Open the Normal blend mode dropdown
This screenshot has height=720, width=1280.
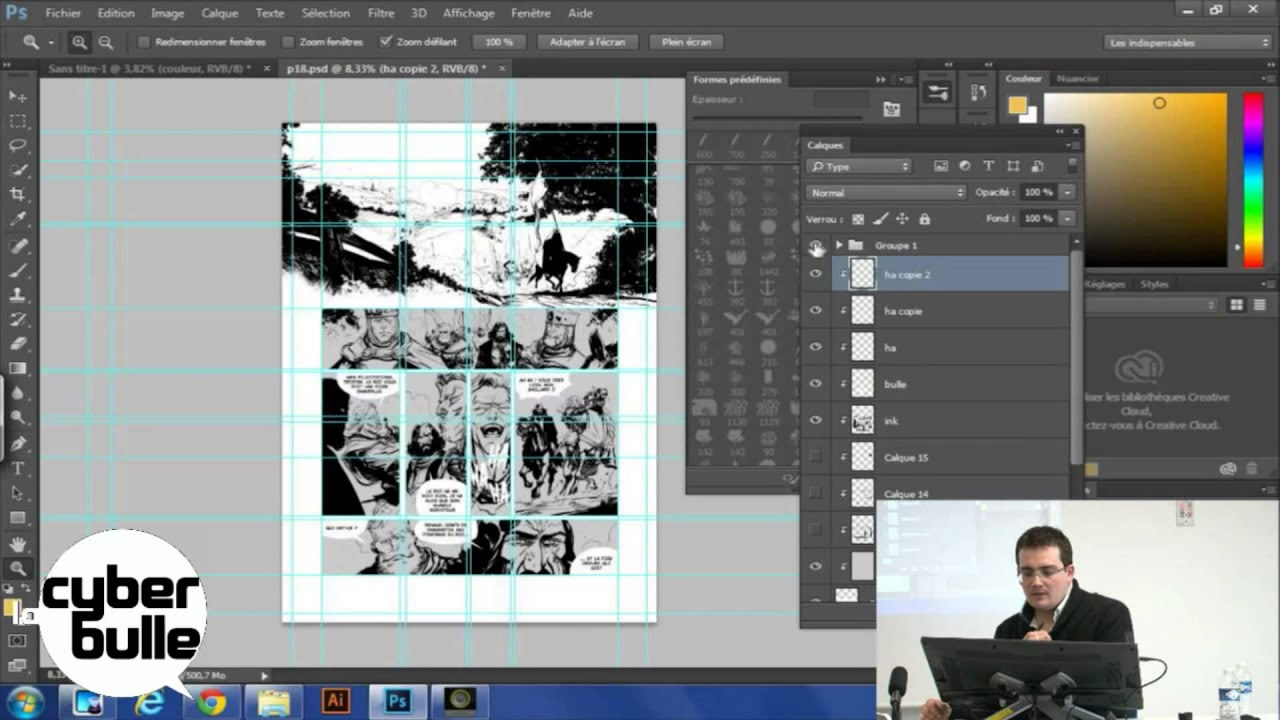click(x=886, y=193)
